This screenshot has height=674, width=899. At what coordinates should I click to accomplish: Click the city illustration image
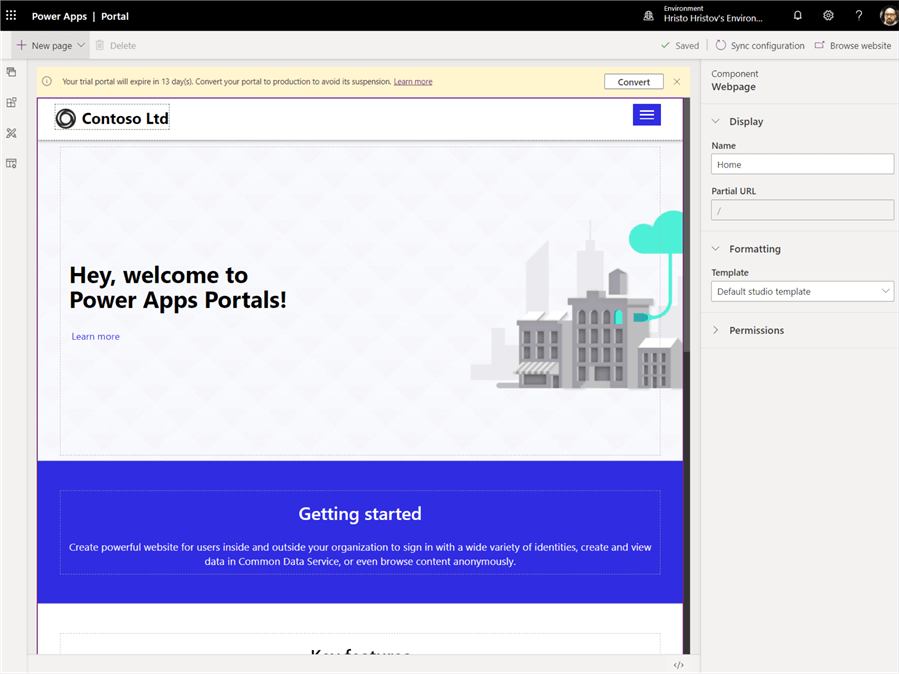point(577,300)
